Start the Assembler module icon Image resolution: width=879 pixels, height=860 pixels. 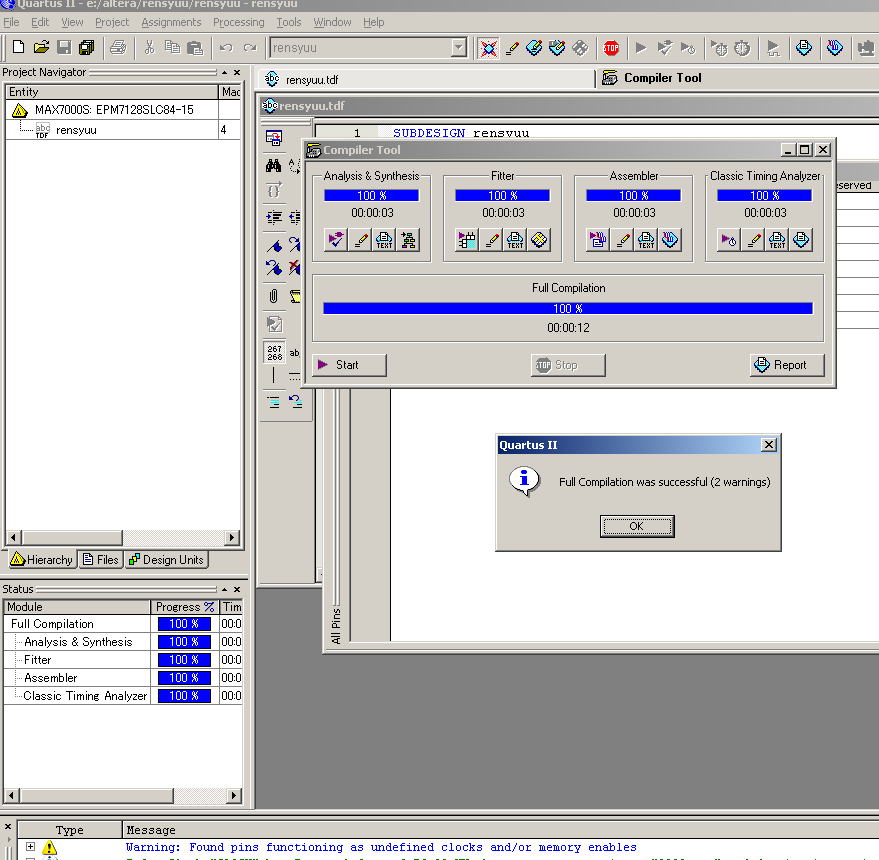point(598,240)
